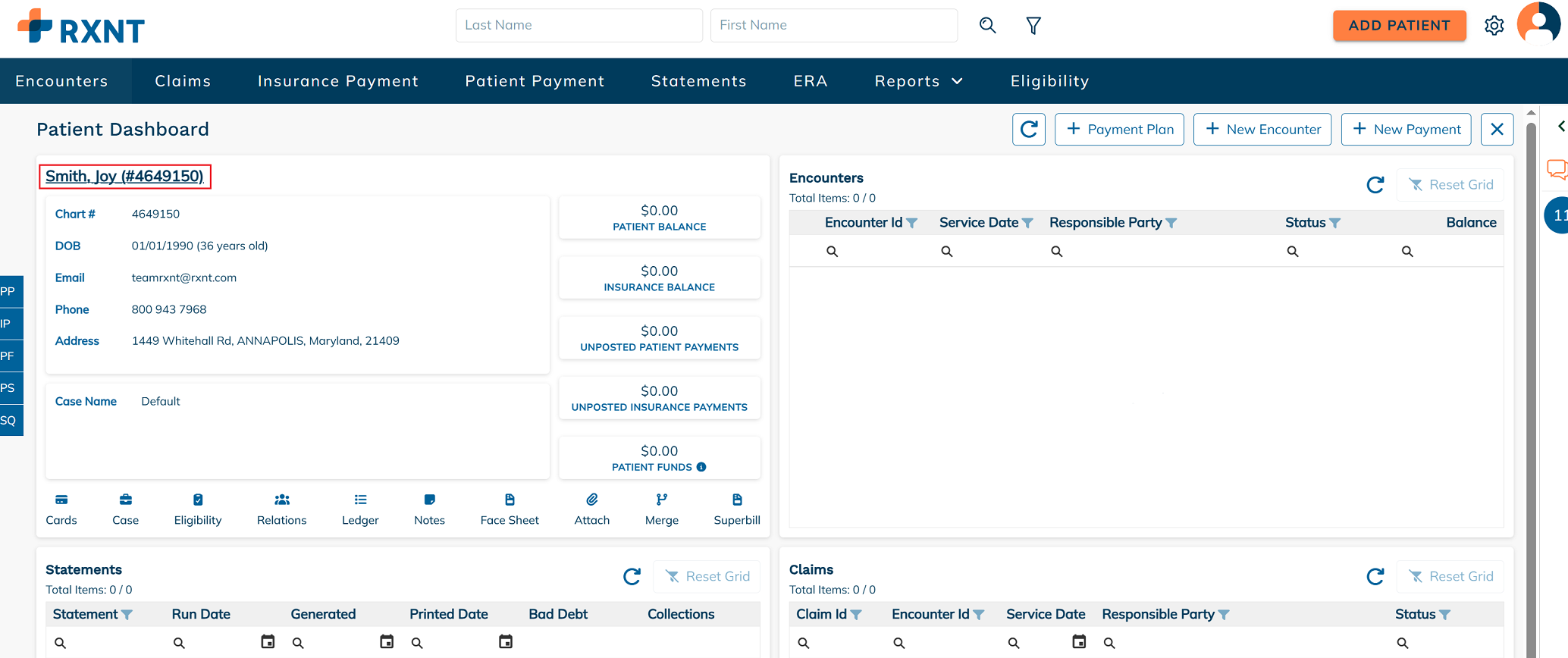Open the PS side tab

pos(11,388)
